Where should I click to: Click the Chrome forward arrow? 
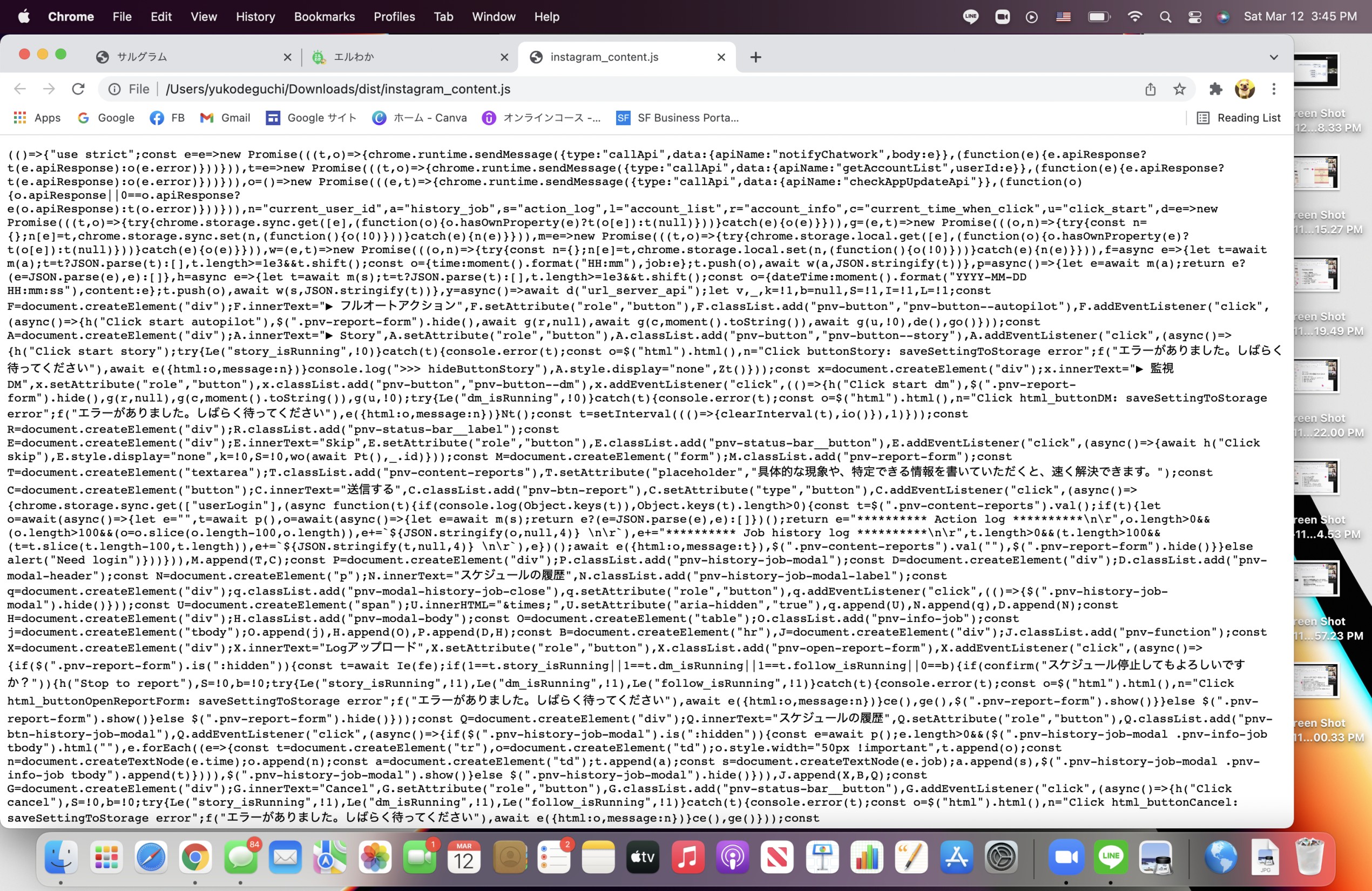49,89
